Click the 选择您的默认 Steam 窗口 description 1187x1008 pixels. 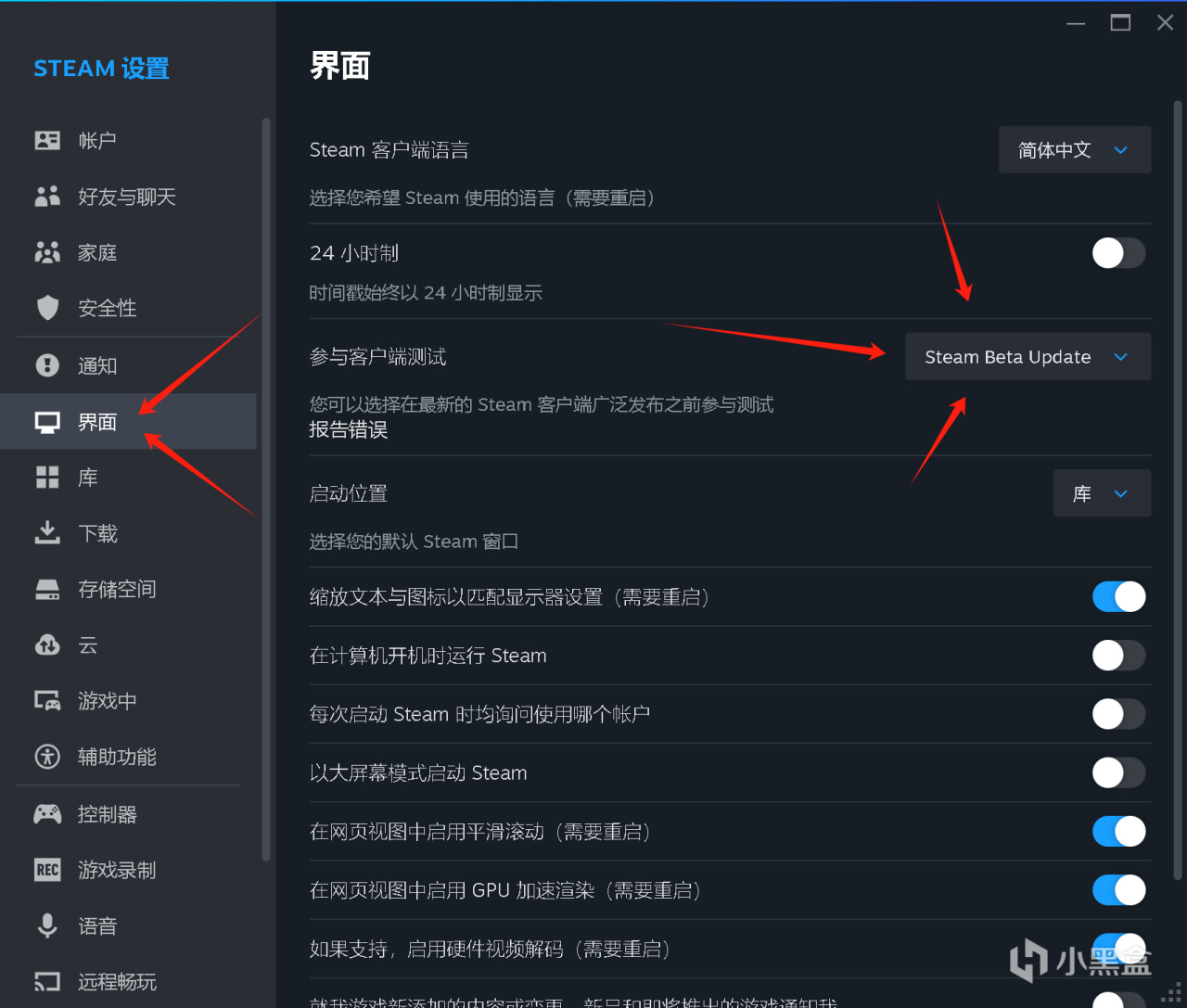[x=414, y=542]
